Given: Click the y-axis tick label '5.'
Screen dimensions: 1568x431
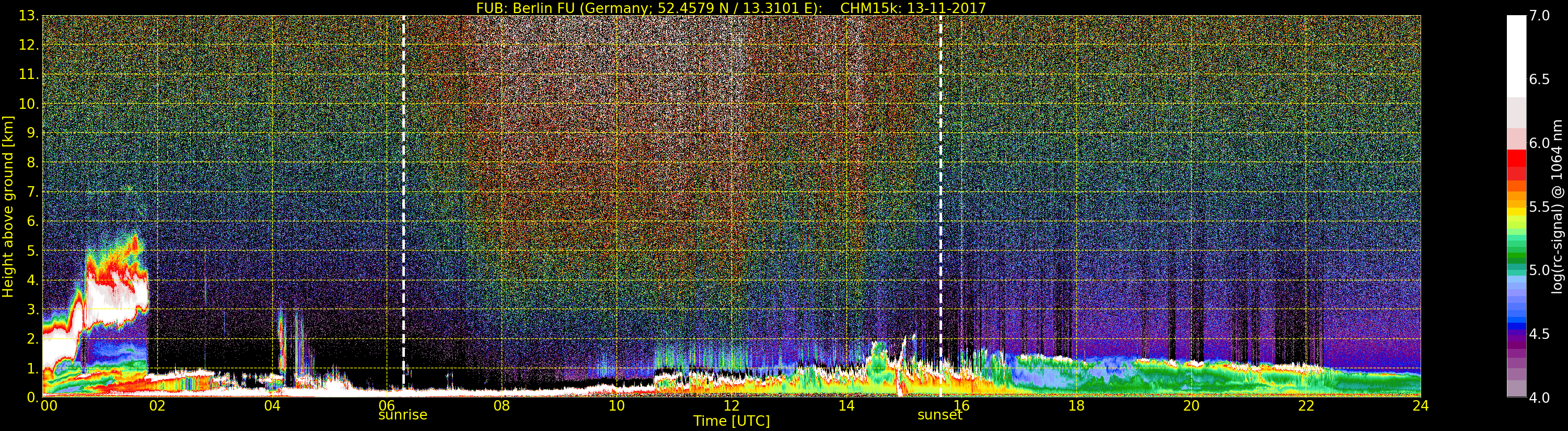Looking at the screenshot, I should tap(32, 251).
